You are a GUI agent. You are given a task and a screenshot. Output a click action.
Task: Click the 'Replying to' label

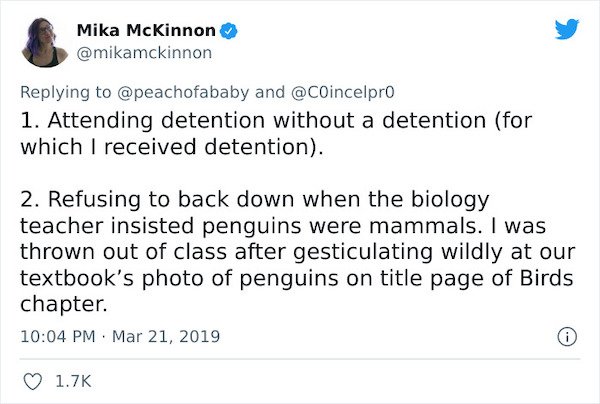pyautogui.click(x=66, y=92)
